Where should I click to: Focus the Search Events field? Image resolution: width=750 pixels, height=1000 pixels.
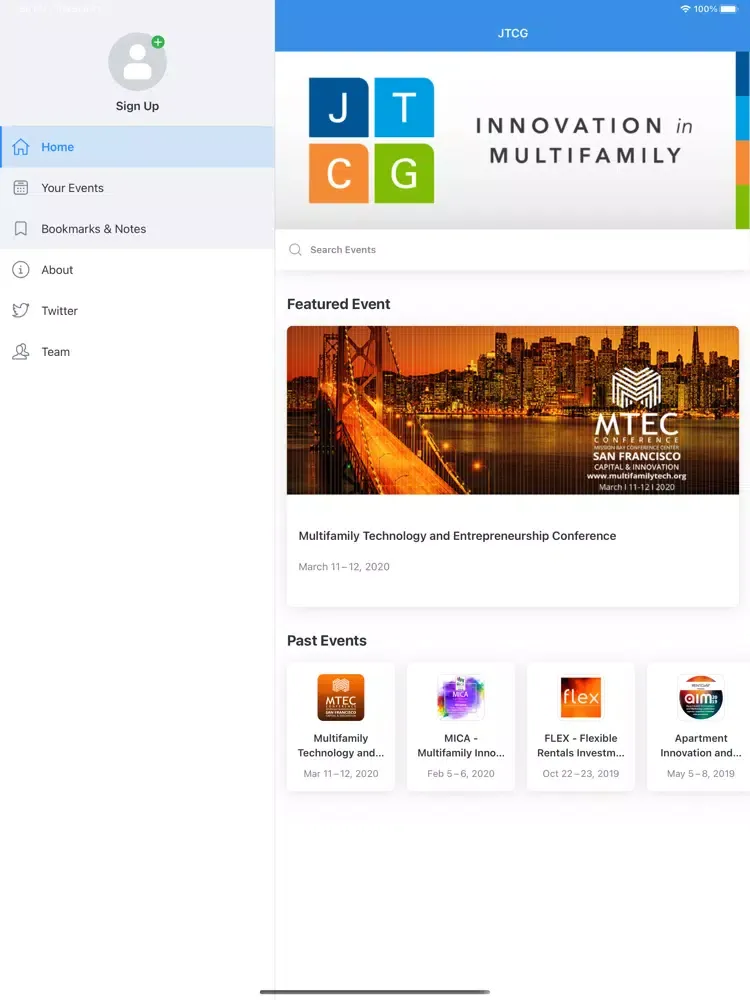512,249
